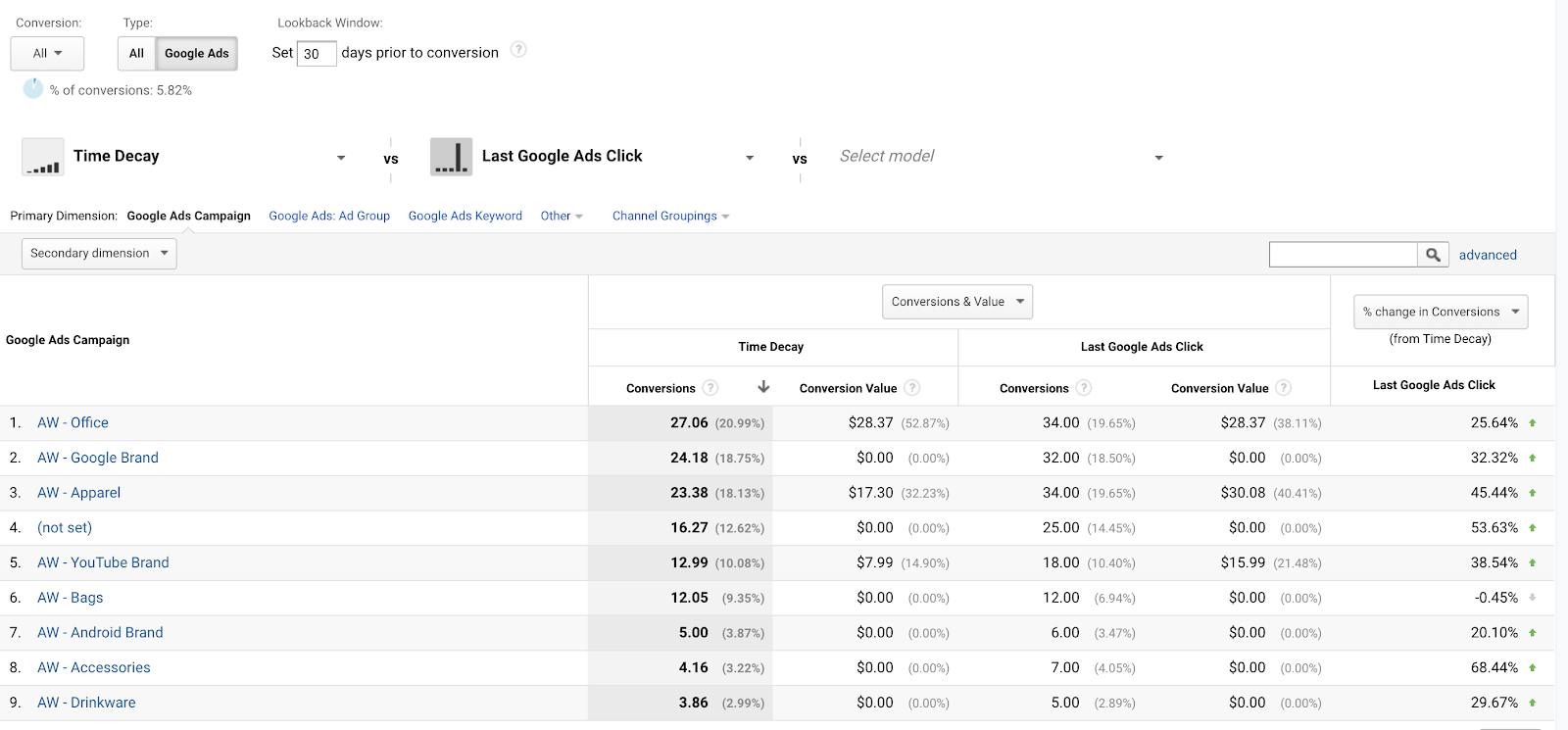Click the Time Decay Conversion Value column header
1568x730 pixels.
[848, 388]
